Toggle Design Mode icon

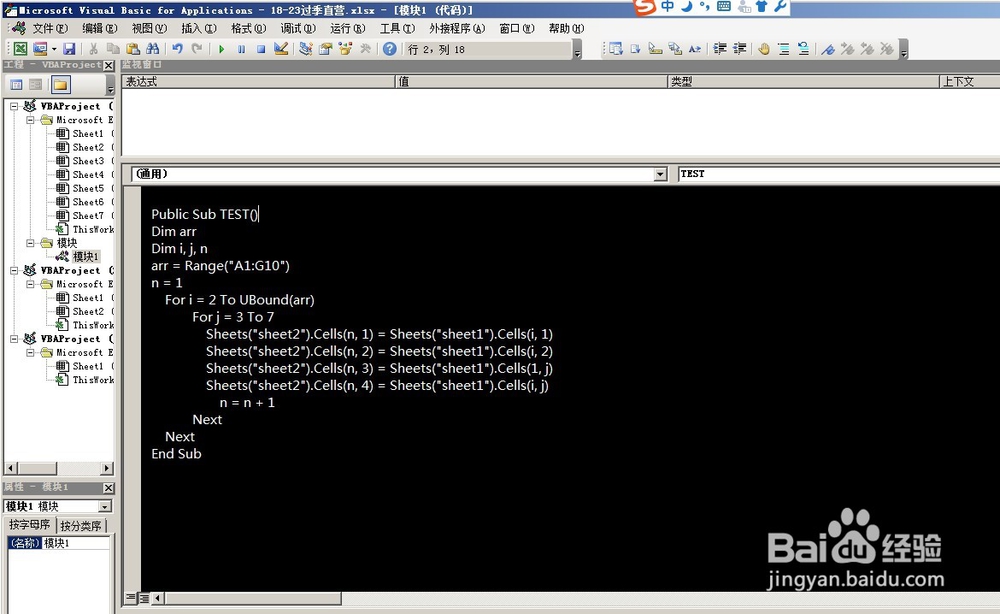coord(281,49)
